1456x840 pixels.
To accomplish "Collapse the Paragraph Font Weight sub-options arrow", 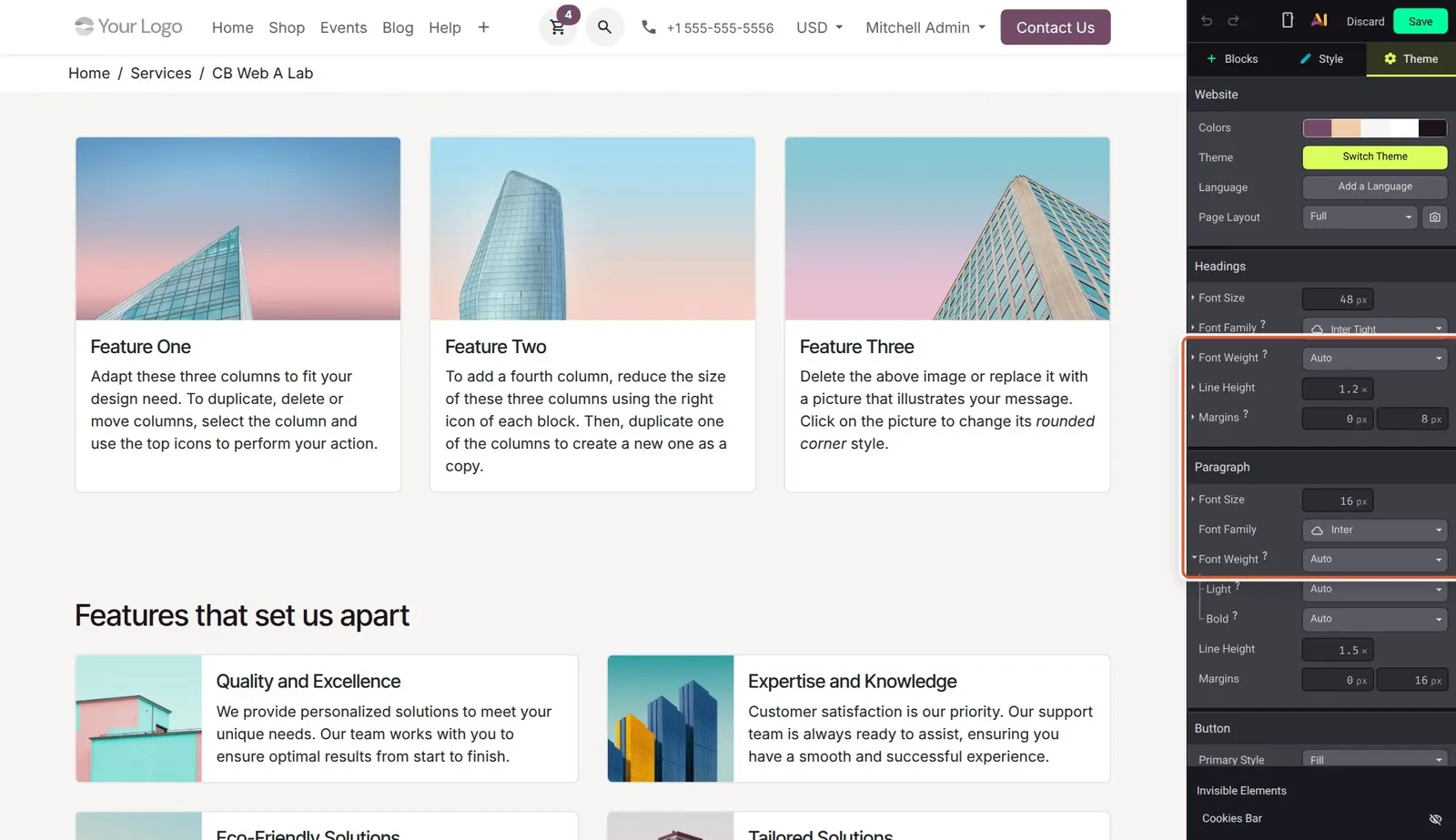I will [1194, 558].
